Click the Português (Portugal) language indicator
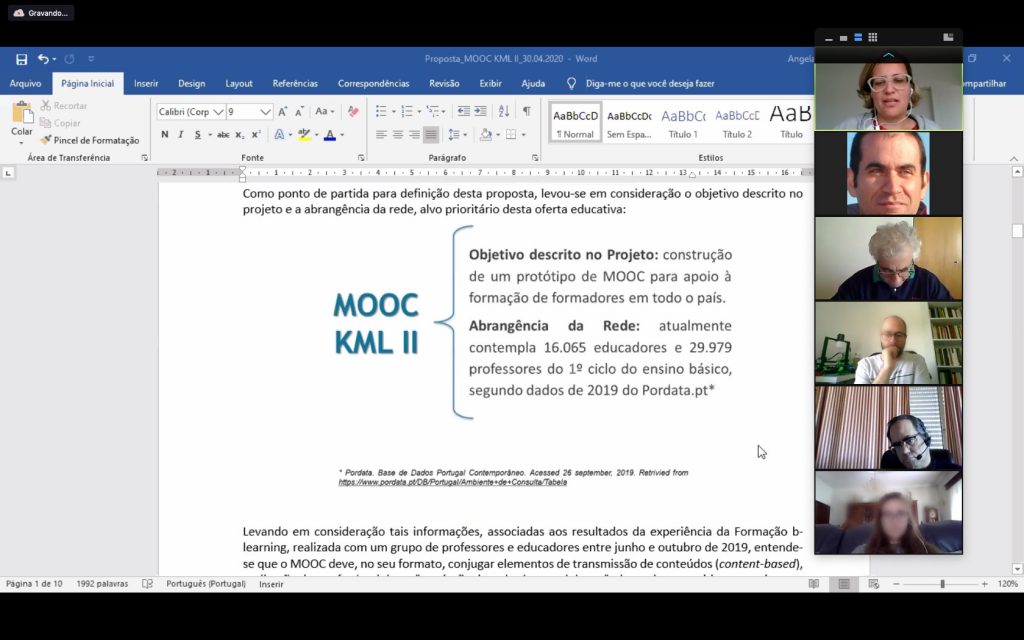The image size is (1024, 640). [206, 584]
